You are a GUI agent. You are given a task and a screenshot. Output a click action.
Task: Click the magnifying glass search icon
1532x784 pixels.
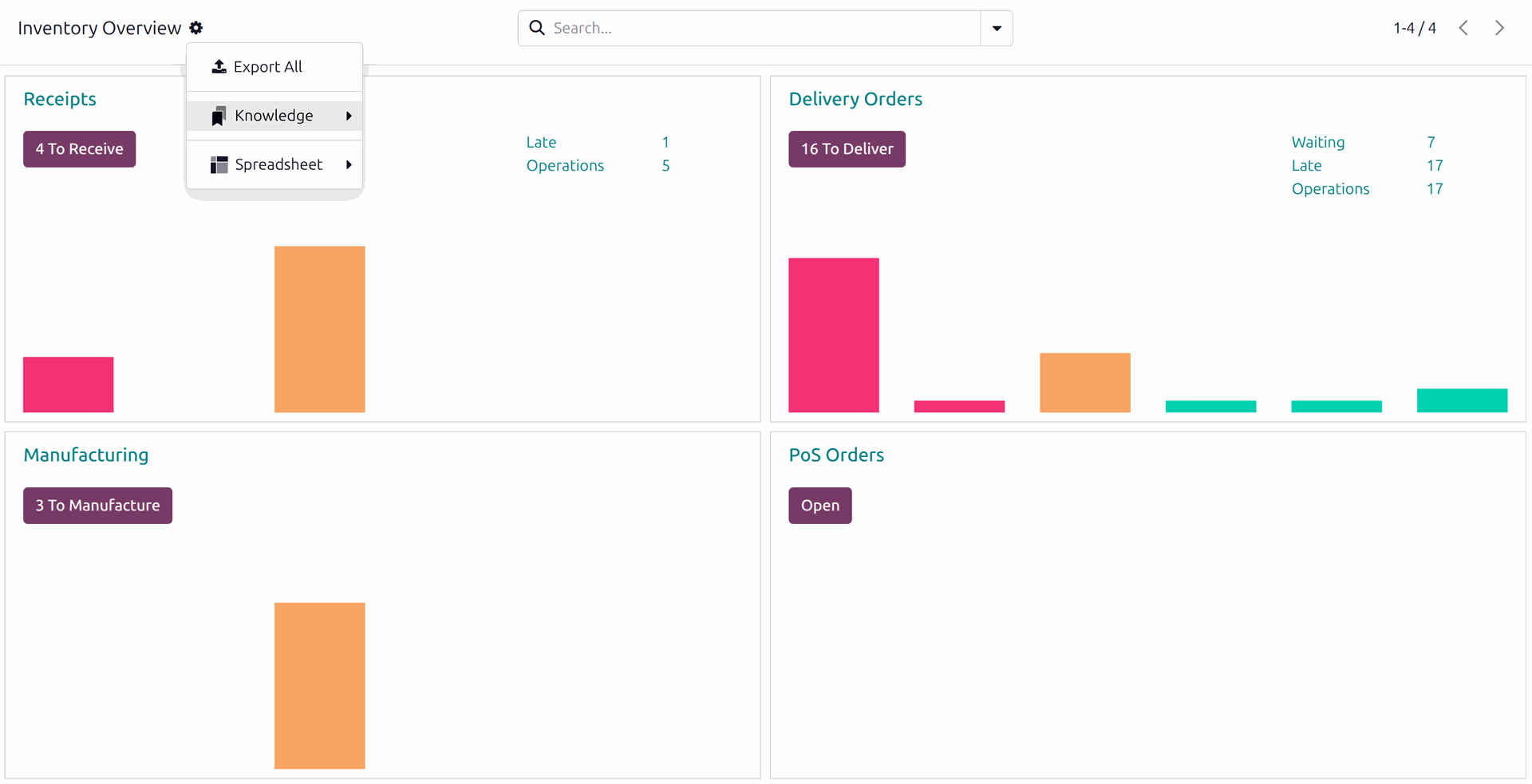(537, 28)
